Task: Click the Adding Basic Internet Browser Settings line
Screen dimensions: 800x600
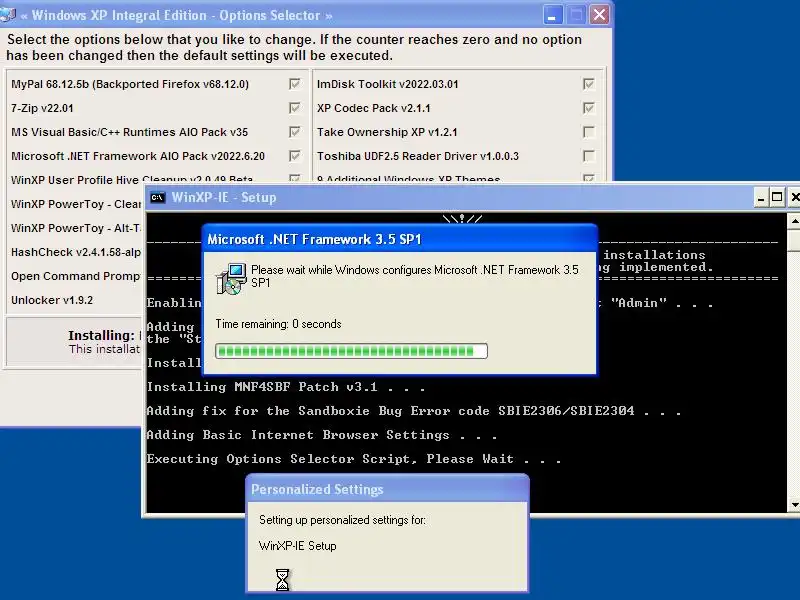Action: [x=321, y=435]
